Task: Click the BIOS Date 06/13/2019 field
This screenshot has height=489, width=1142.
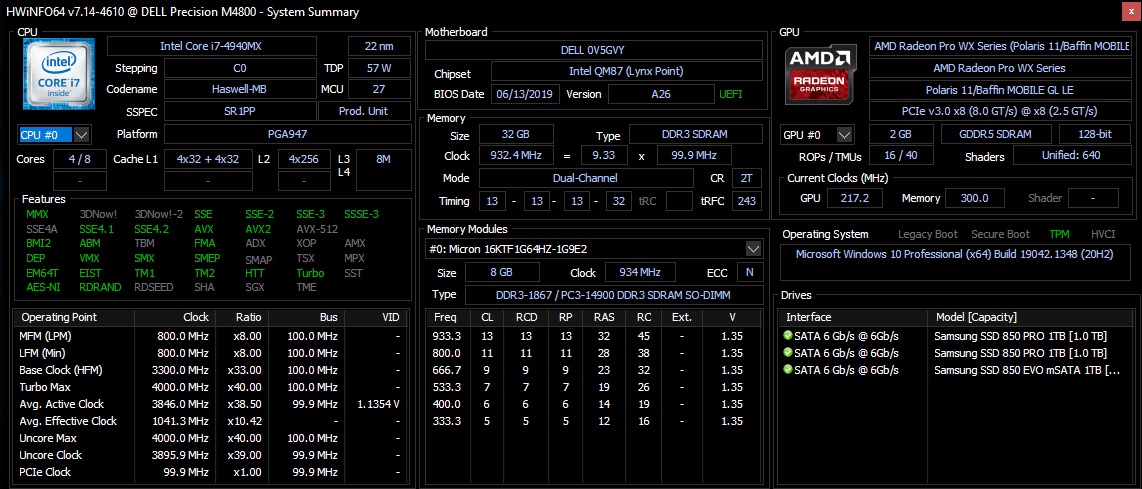Action: (x=525, y=94)
